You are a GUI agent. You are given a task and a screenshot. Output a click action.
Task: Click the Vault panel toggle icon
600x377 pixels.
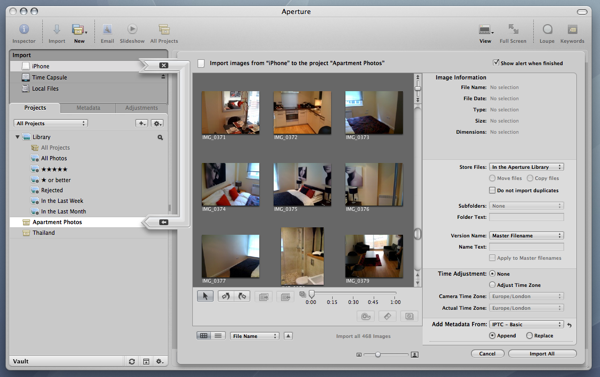(x=146, y=361)
